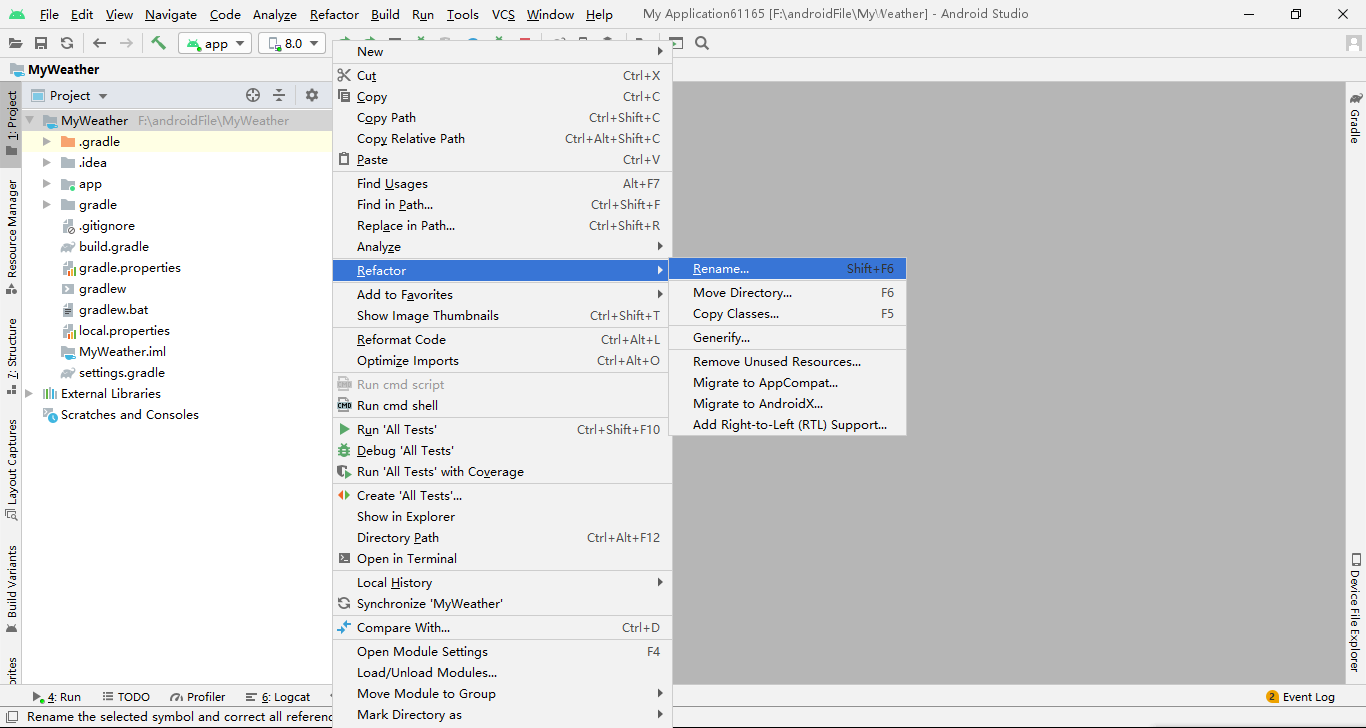The image size is (1366, 728).
Task: Expand the .gradle folder node
Action: coord(46,141)
